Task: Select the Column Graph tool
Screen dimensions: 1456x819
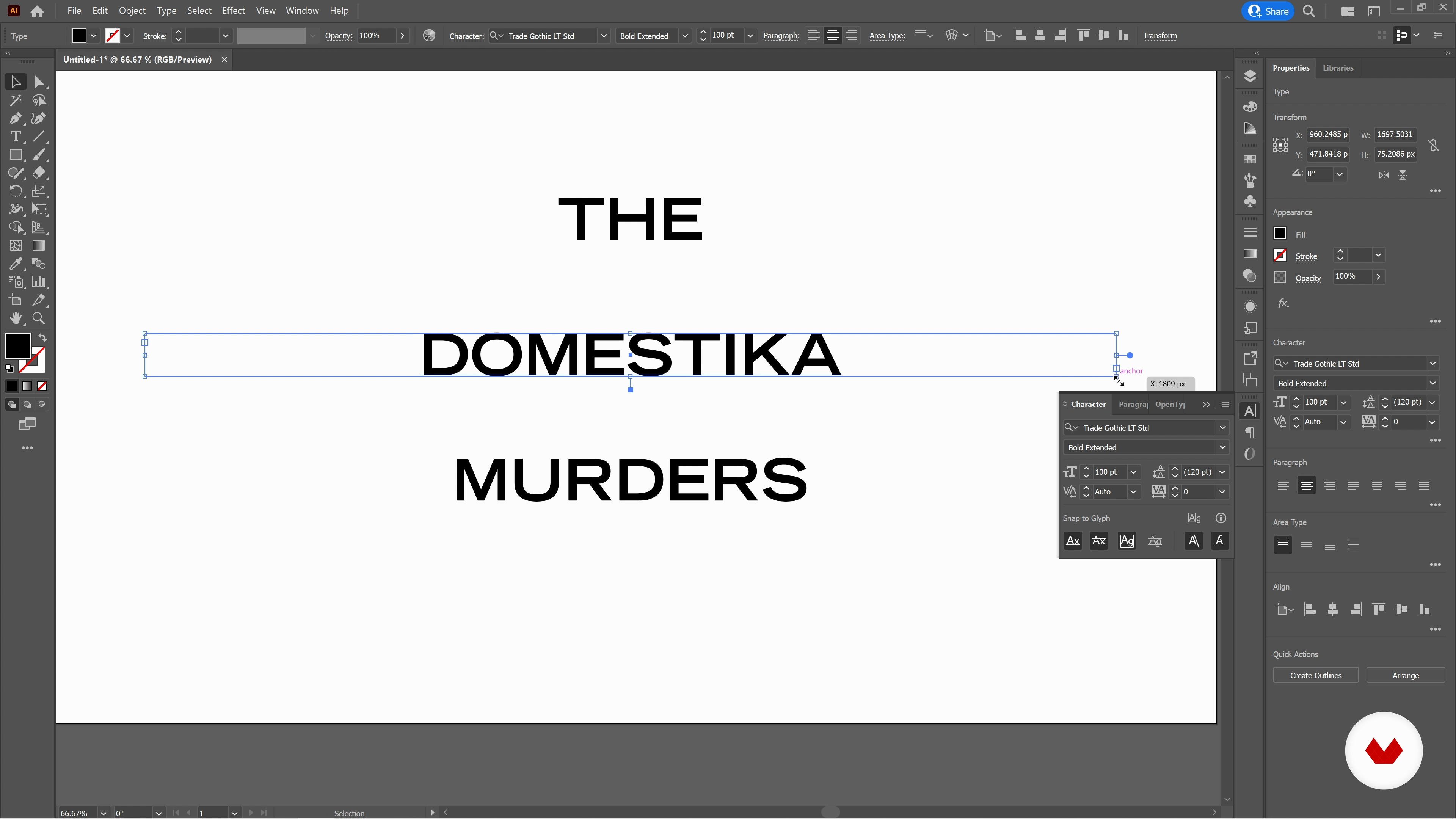Action: click(38, 282)
